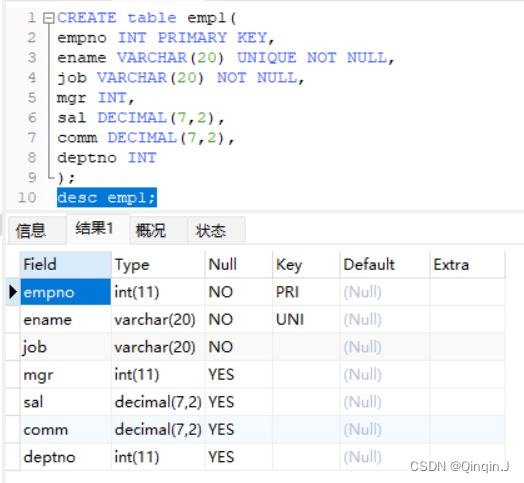Select the mgr field cell
Image resolution: width=524 pixels, height=483 pixels.
(66, 375)
